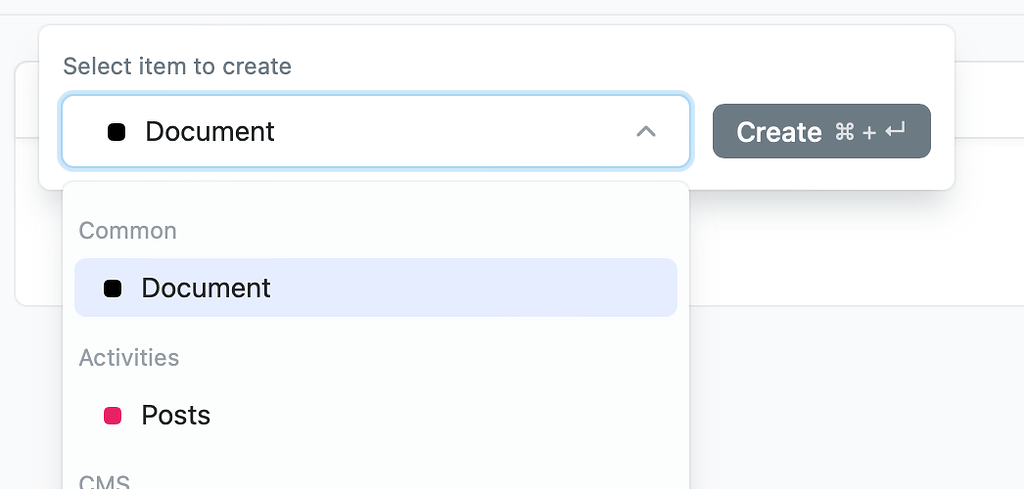
Task: Click the selected Document text in the combo box
Action: [210, 131]
